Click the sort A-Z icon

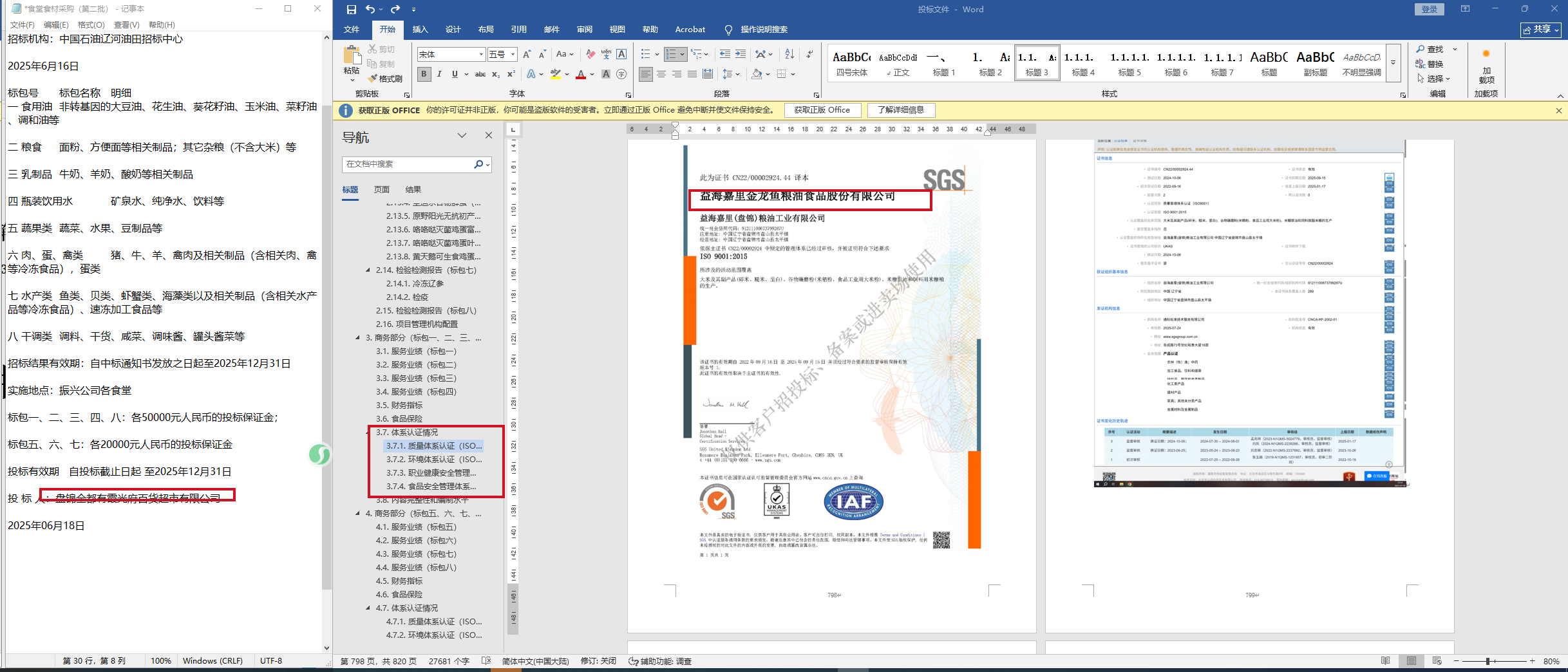pyautogui.click(x=789, y=55)
